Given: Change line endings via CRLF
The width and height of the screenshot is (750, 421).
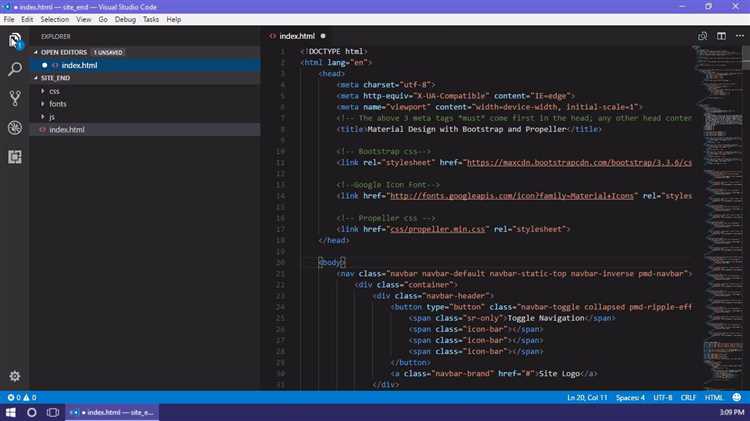Looking at the screenshot, I should coord(688,398).
